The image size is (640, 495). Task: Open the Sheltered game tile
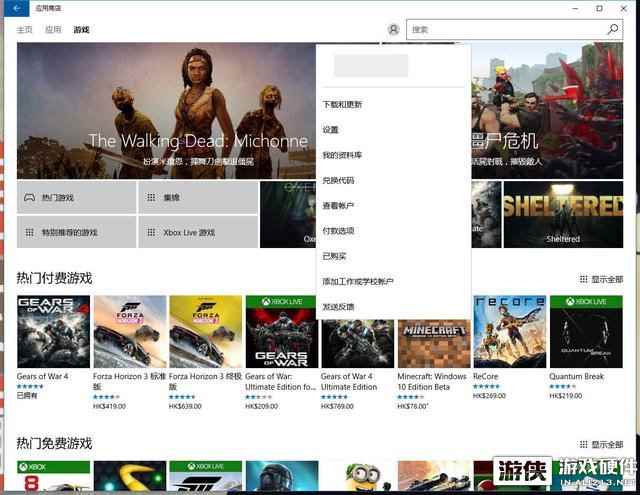pos(563,215)
